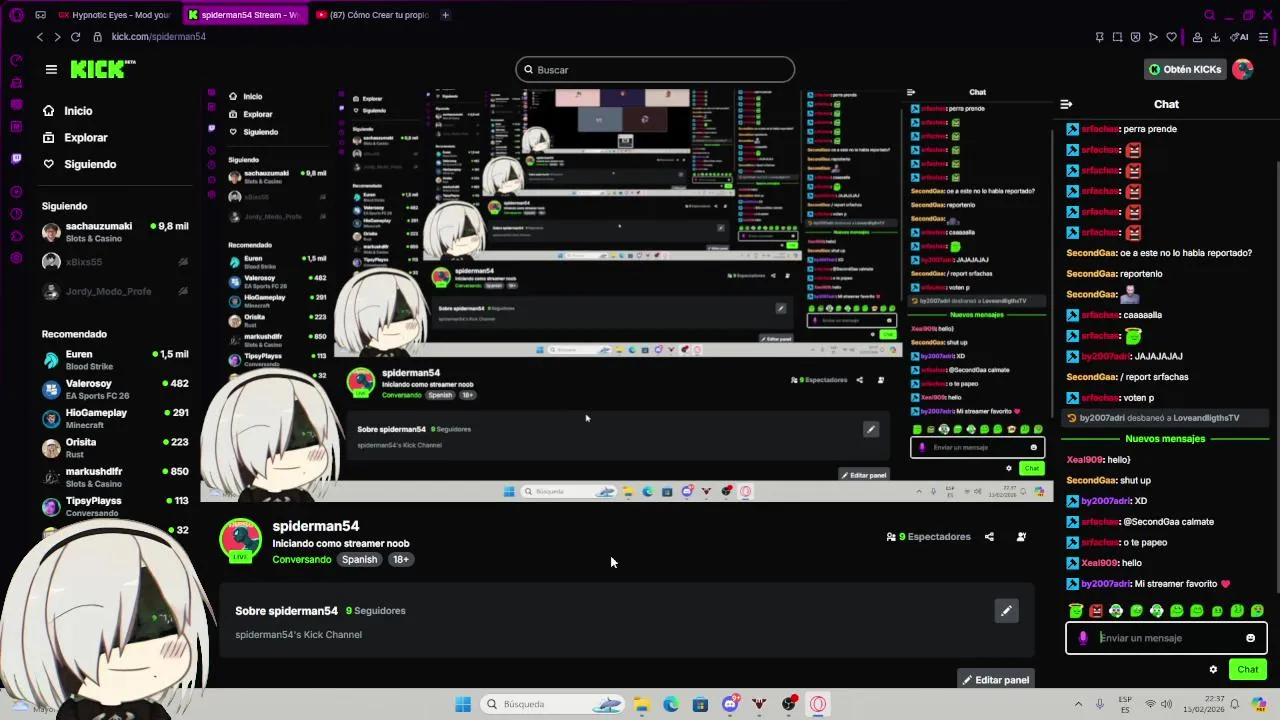Click the address bar URL kick.com/spiderman54

coord(158,37)
